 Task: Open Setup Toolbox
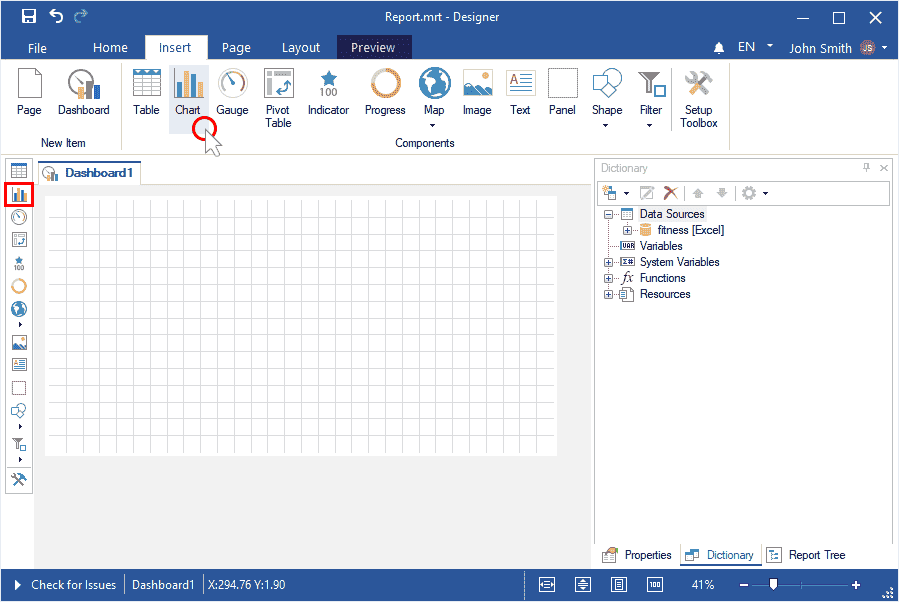[x=698, y=98]
